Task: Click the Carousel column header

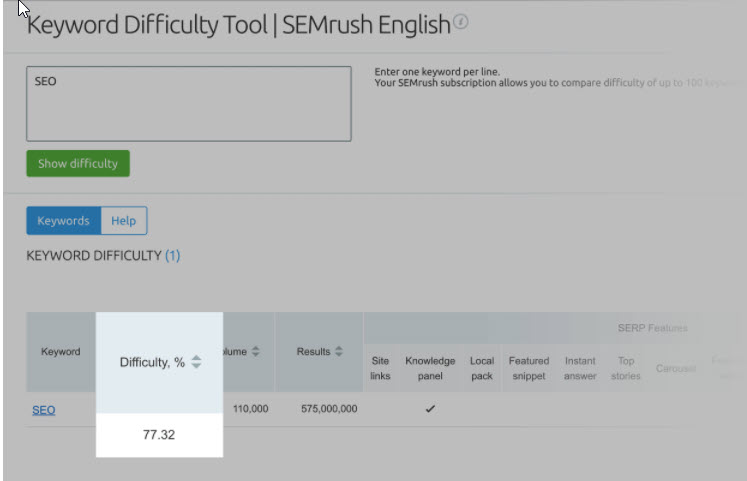Action: [676, 368]
